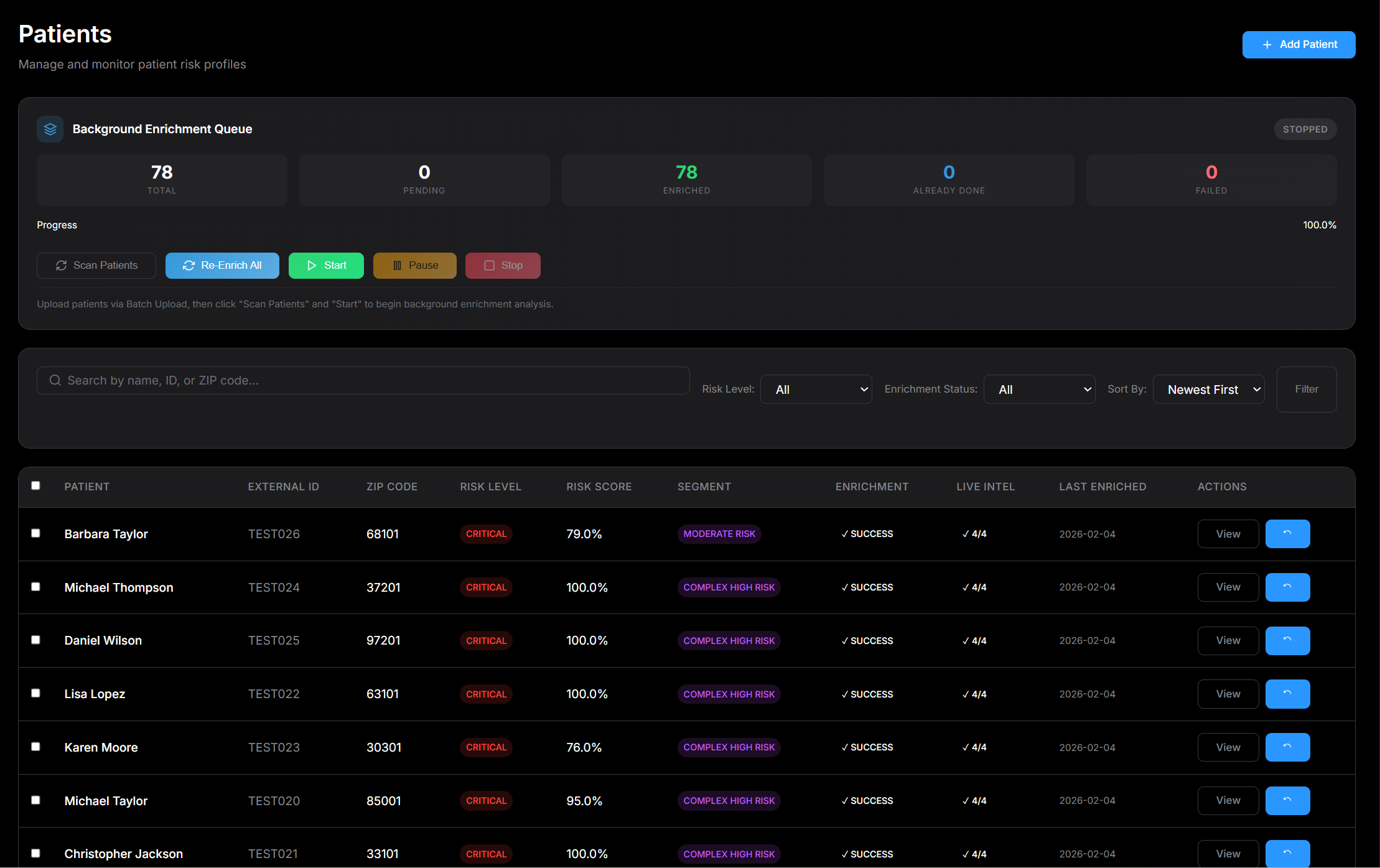Pause the enrichment queue
The width and height of the screenshot is (1380, 868).
tap(414, 266)
